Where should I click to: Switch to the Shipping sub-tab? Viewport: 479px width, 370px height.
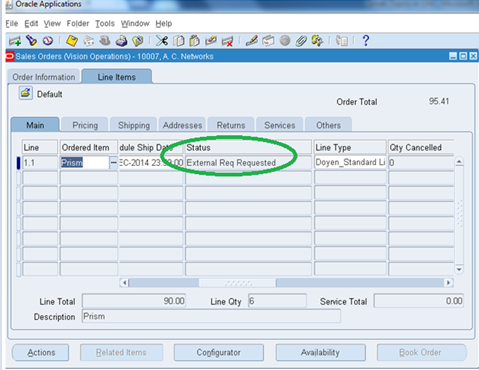point(134,125)
